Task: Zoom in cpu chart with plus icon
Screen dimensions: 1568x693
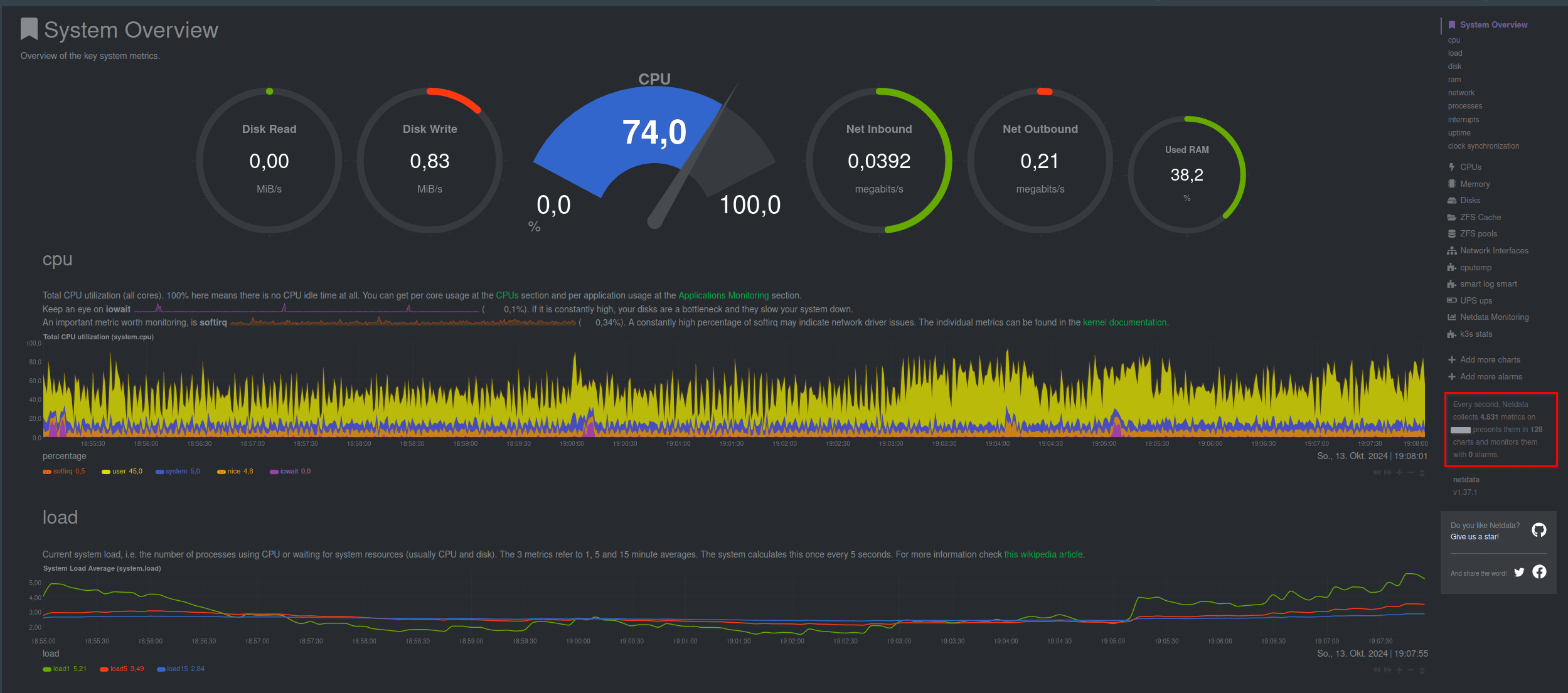Action: click(1399, 472)
